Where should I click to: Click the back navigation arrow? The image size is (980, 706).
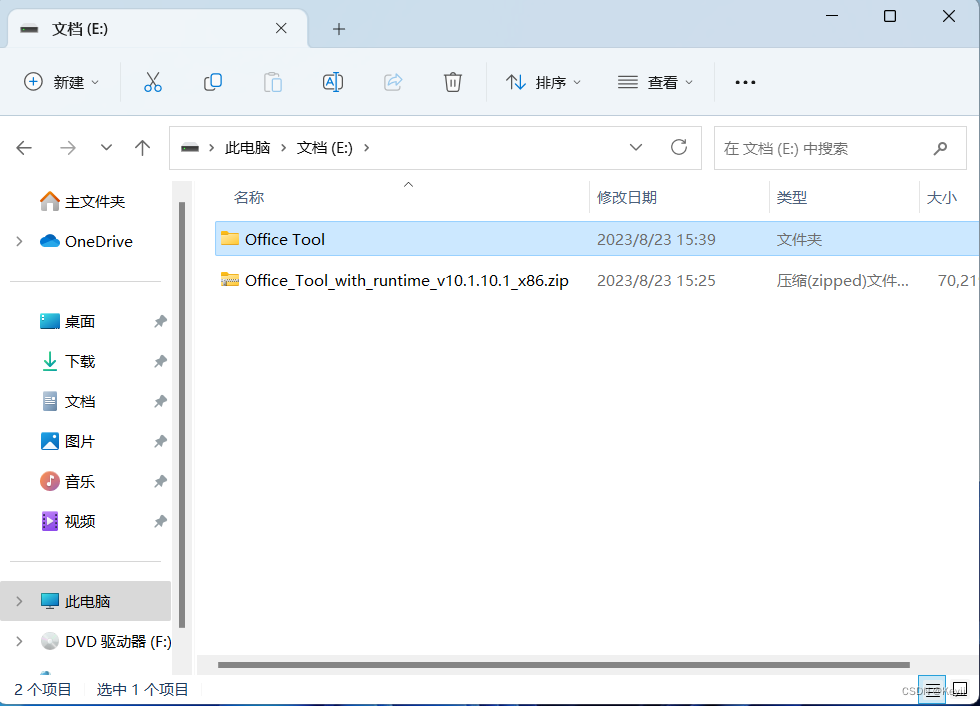click(23, 147)
